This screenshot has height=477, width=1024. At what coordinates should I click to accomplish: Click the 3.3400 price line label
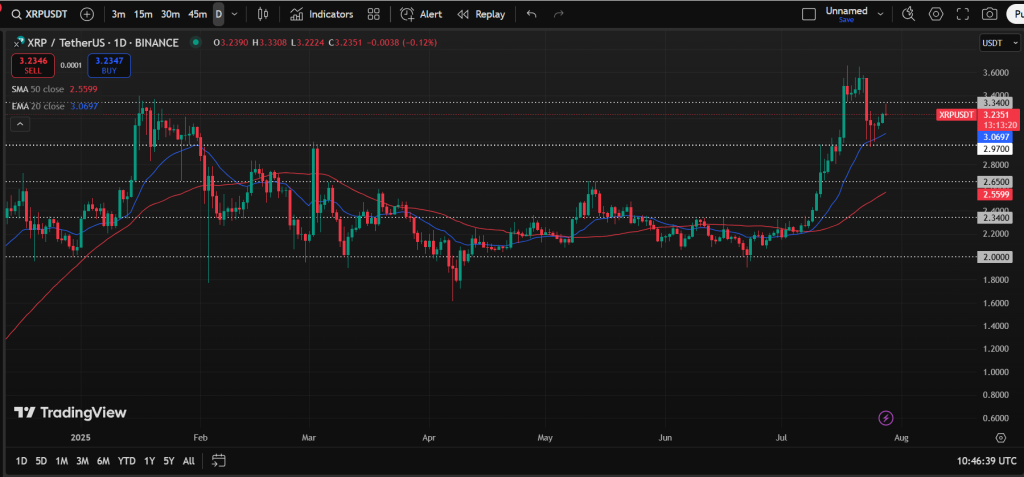coord(995,103)
